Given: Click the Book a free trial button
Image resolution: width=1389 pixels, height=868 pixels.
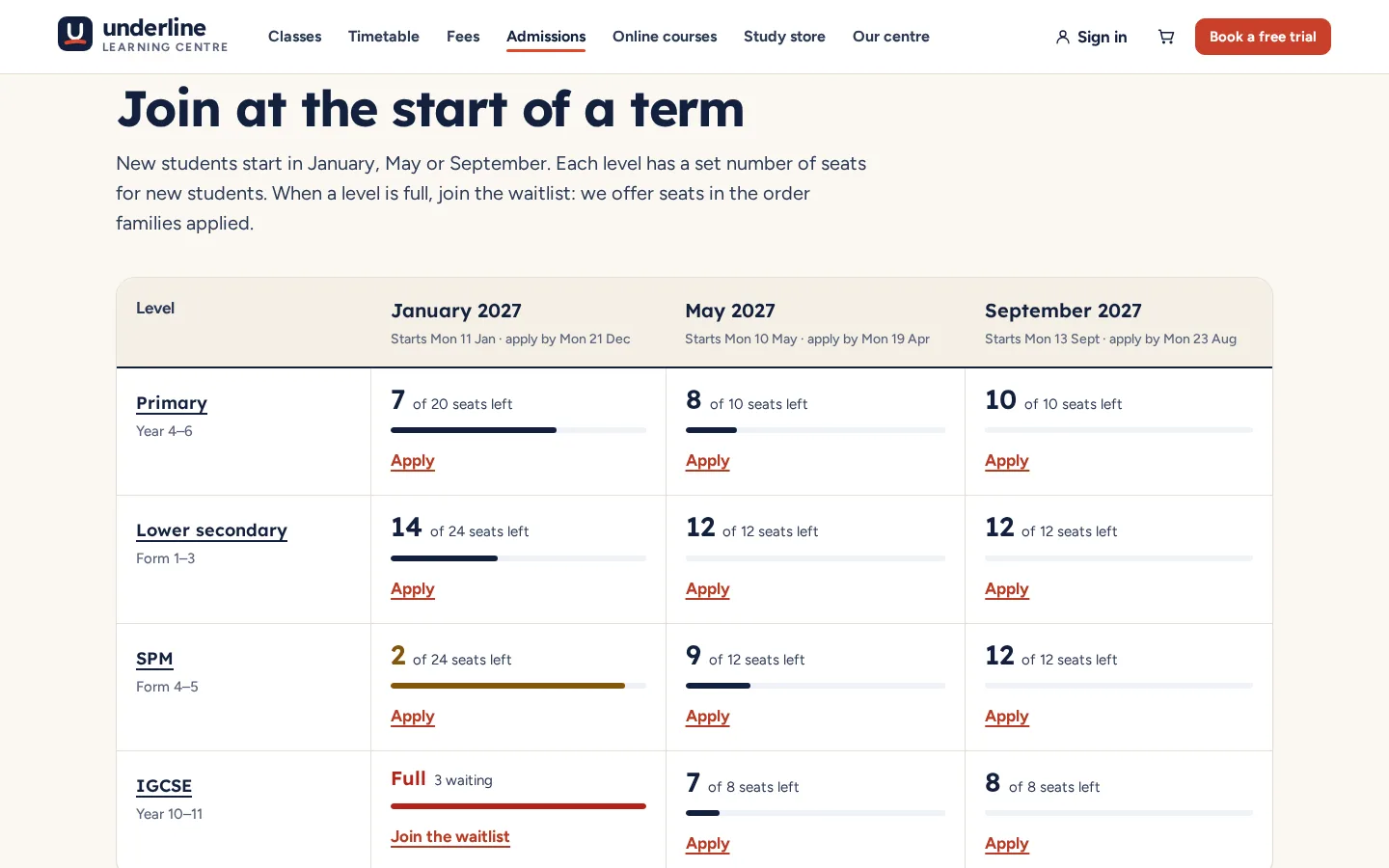Looking at the screenshot, I should pyautogui.click(x=1263, y=37).
